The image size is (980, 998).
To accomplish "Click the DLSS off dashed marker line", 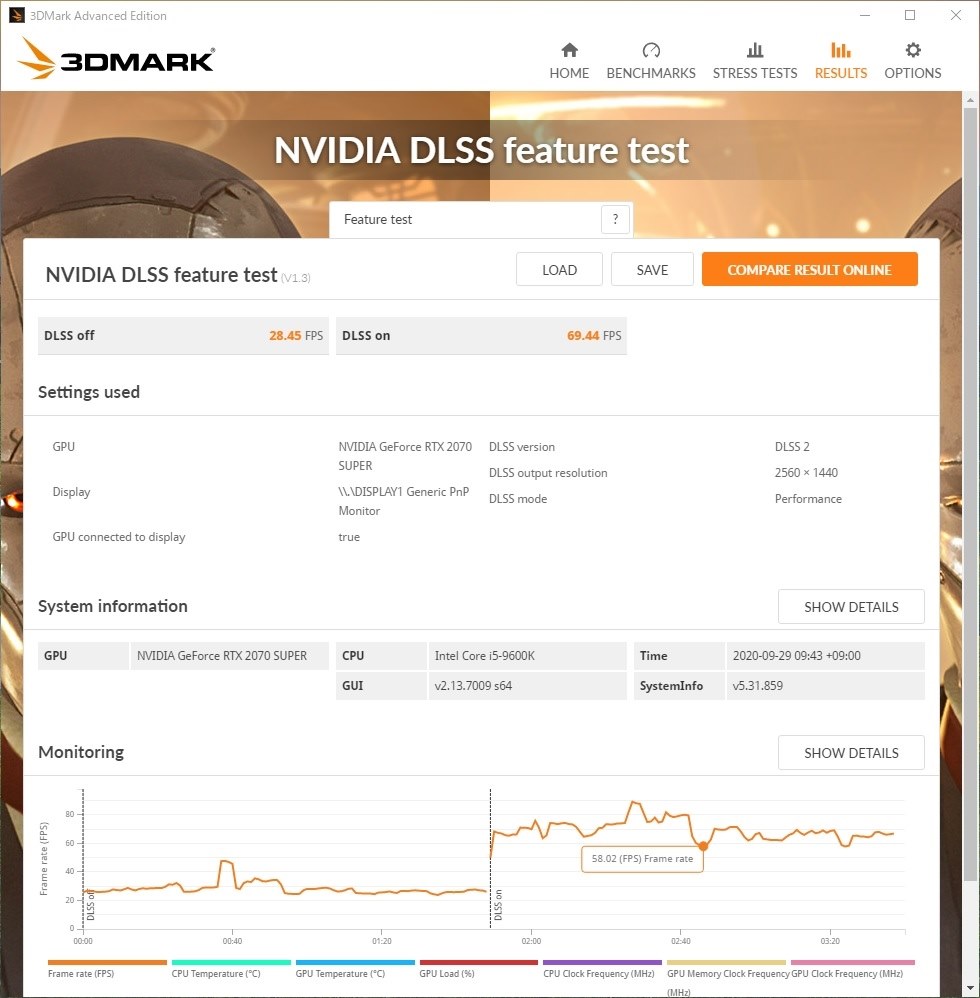I will (83, 859).
